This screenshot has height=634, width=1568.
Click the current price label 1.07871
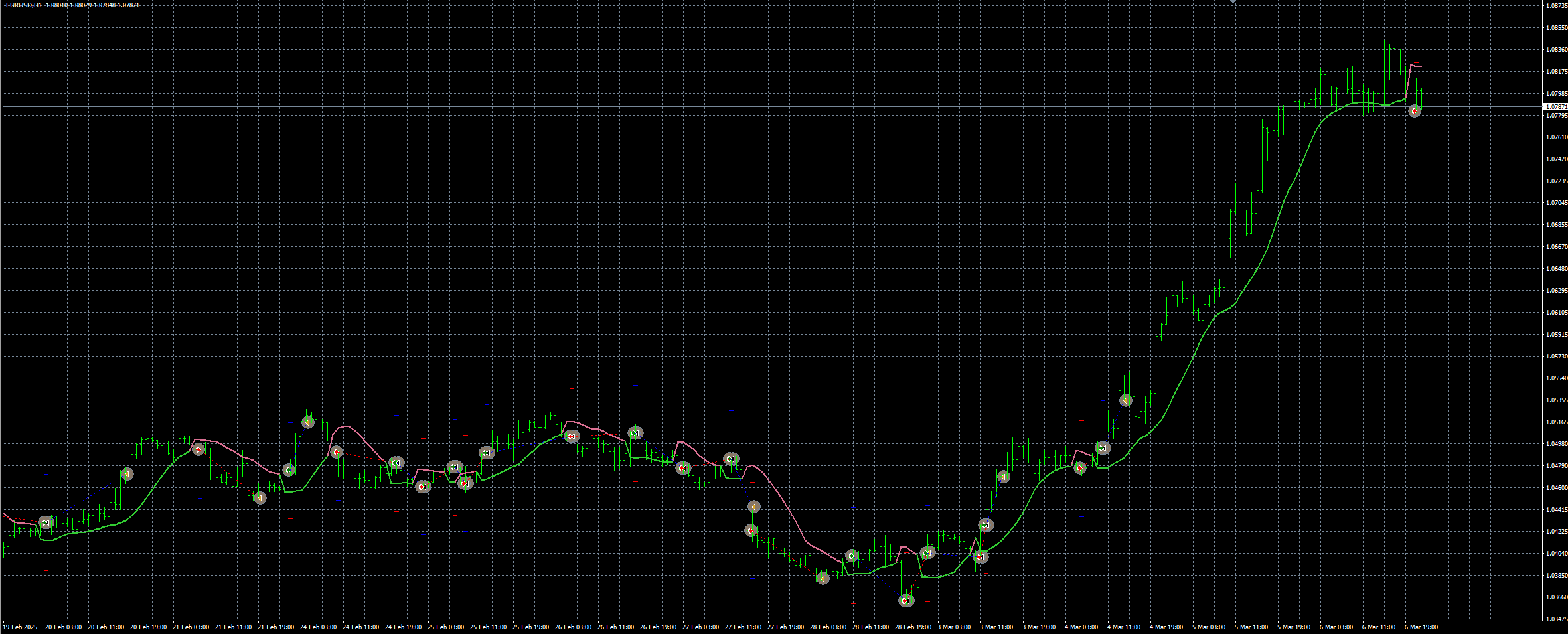point(1556,106)
